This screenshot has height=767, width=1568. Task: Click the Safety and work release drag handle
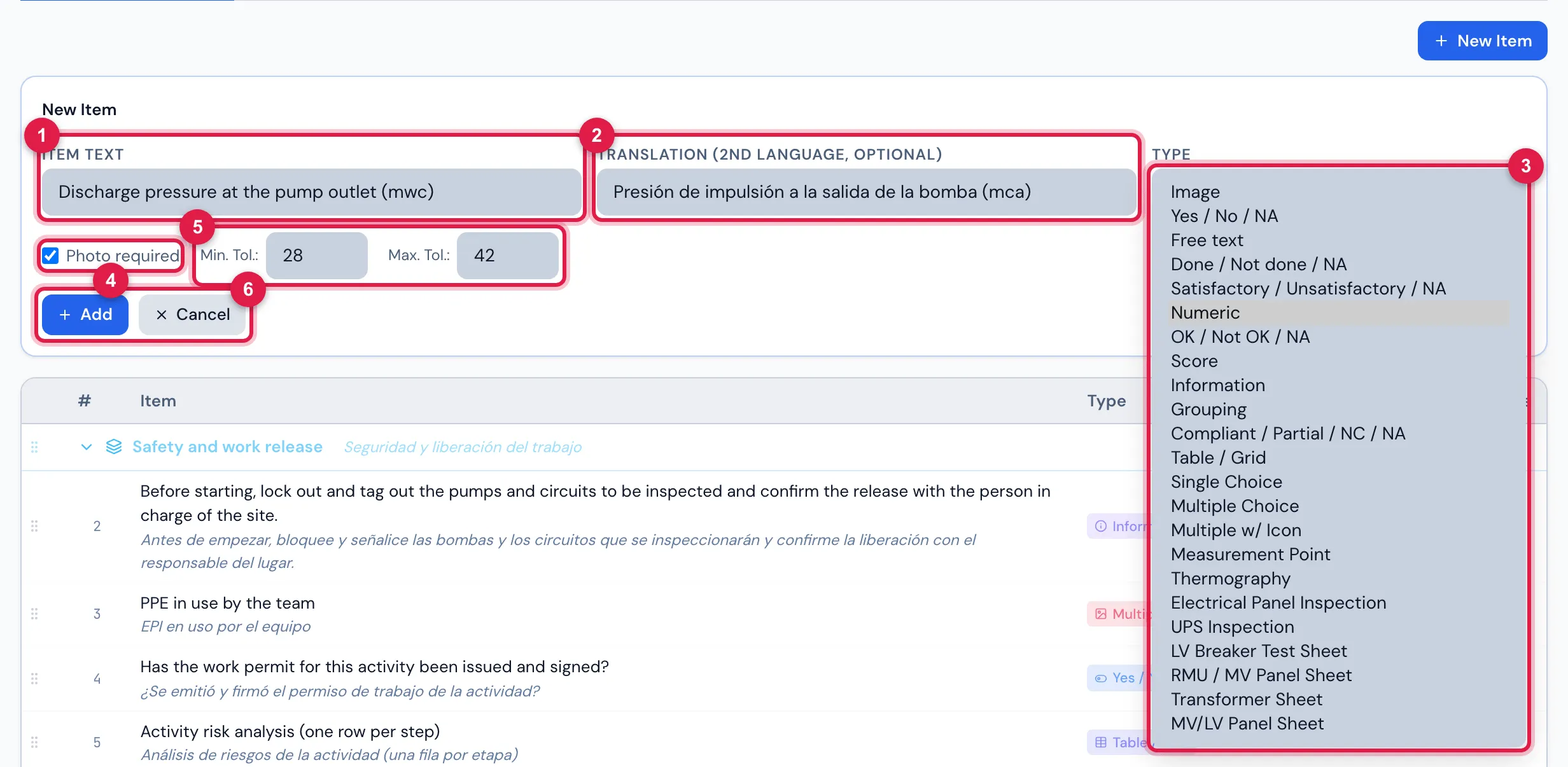[34, 447]
